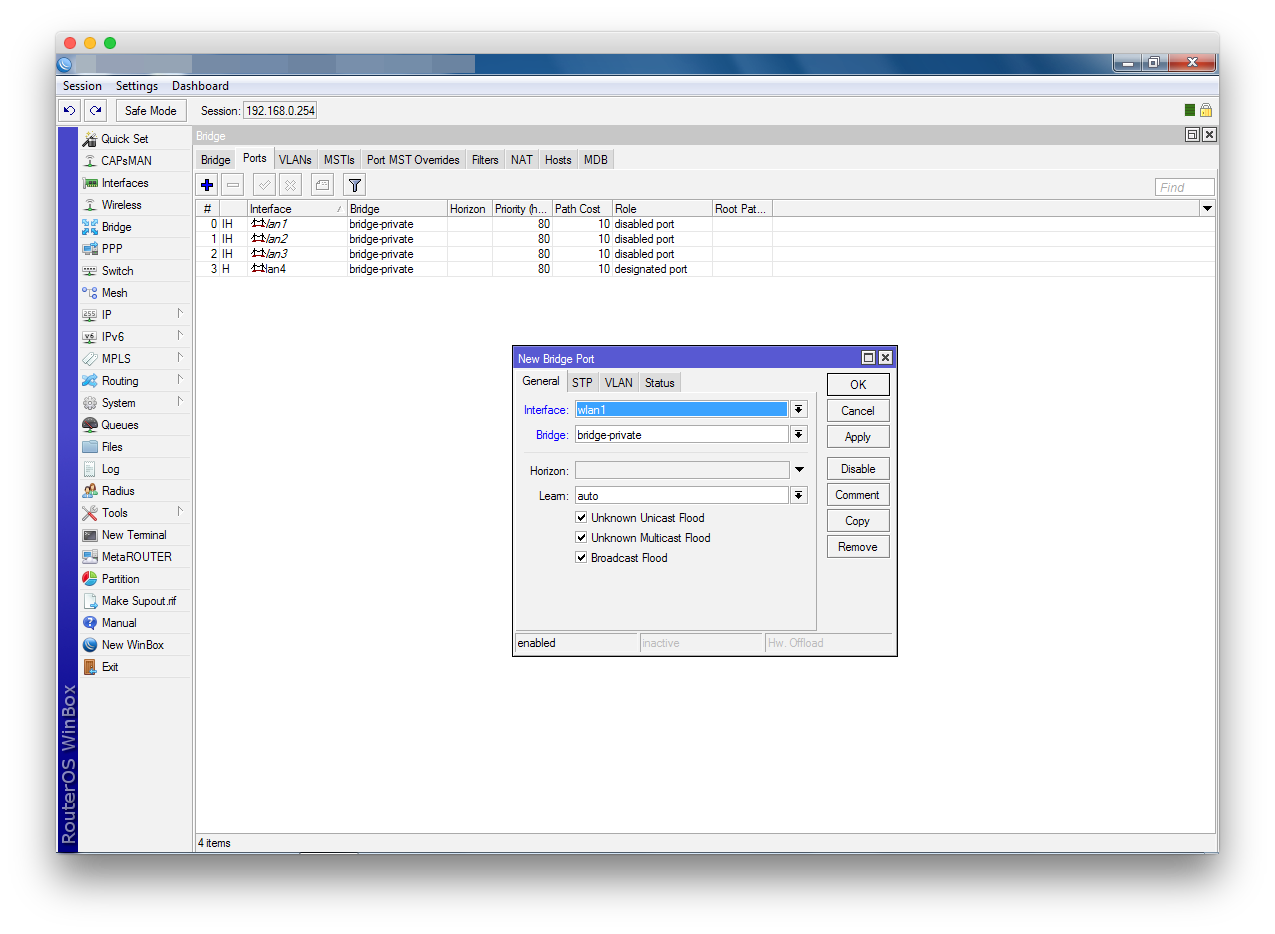Open the Wireless section

121,205
